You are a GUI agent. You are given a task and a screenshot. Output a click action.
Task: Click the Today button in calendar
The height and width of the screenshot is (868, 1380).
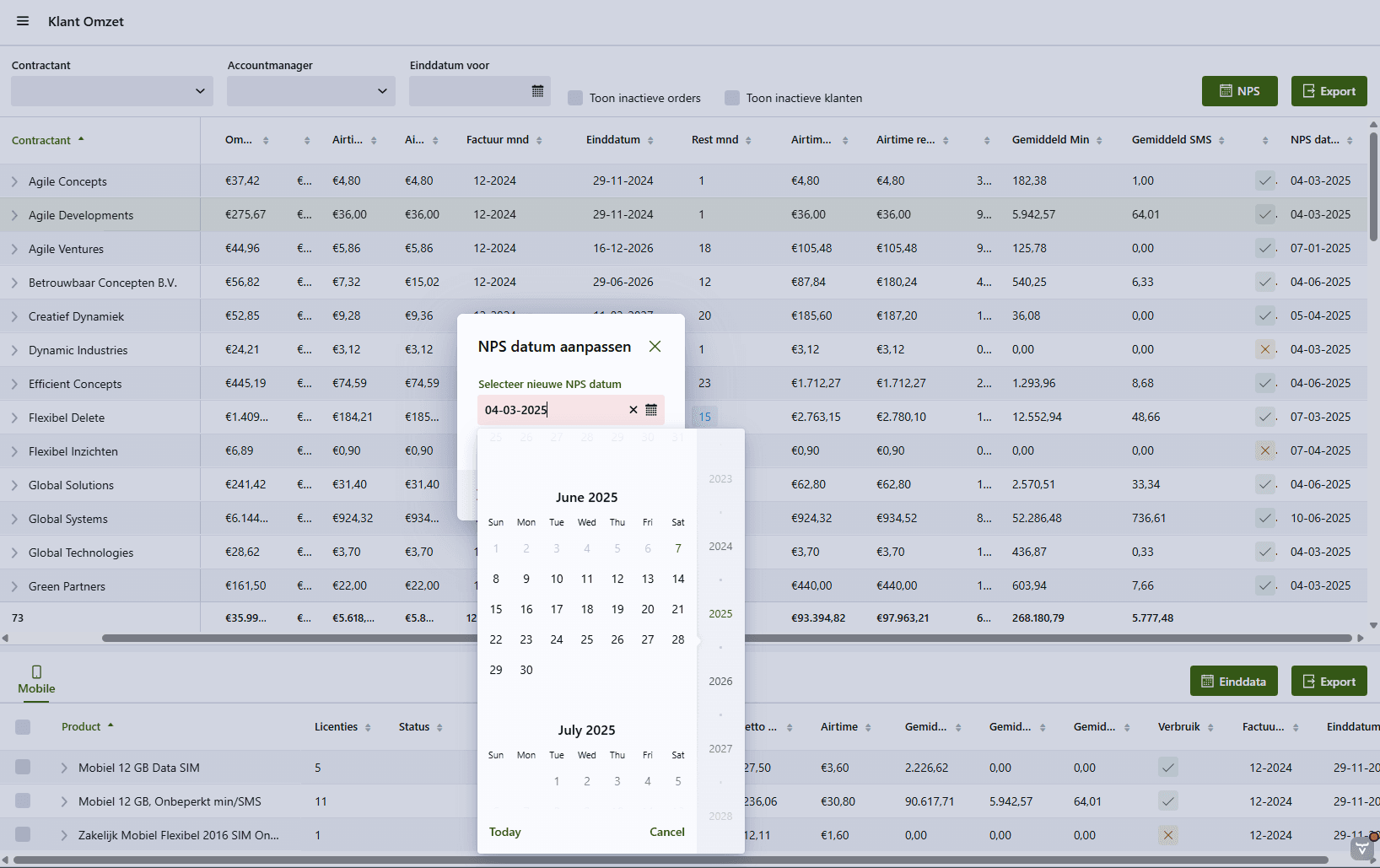click(504, 832)
